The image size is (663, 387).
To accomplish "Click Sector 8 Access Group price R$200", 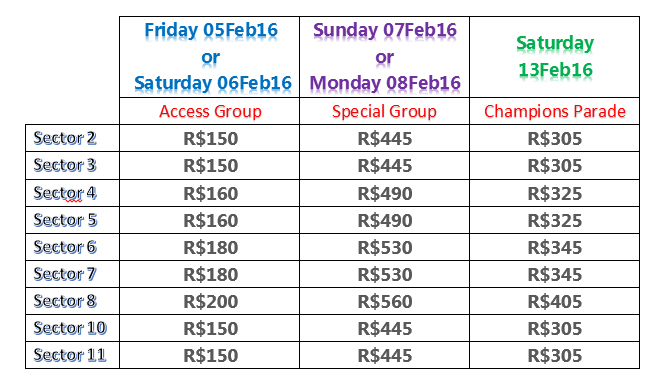I will click(x=210, y=301).
